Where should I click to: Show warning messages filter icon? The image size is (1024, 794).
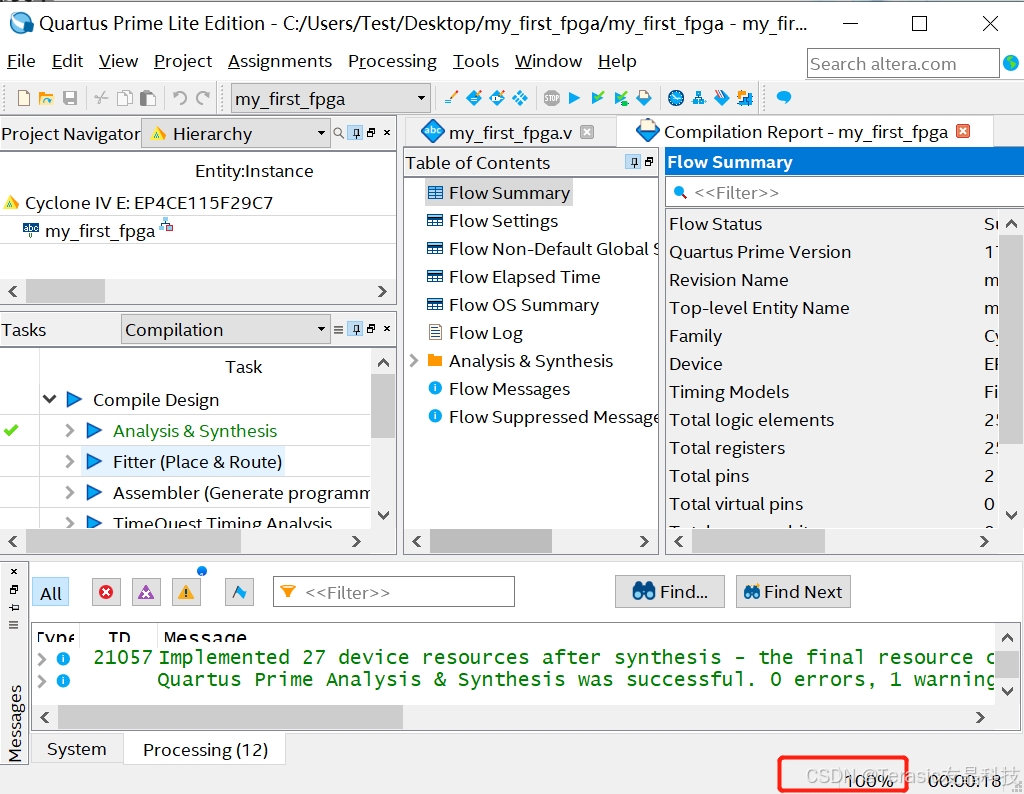click(186, 592)
